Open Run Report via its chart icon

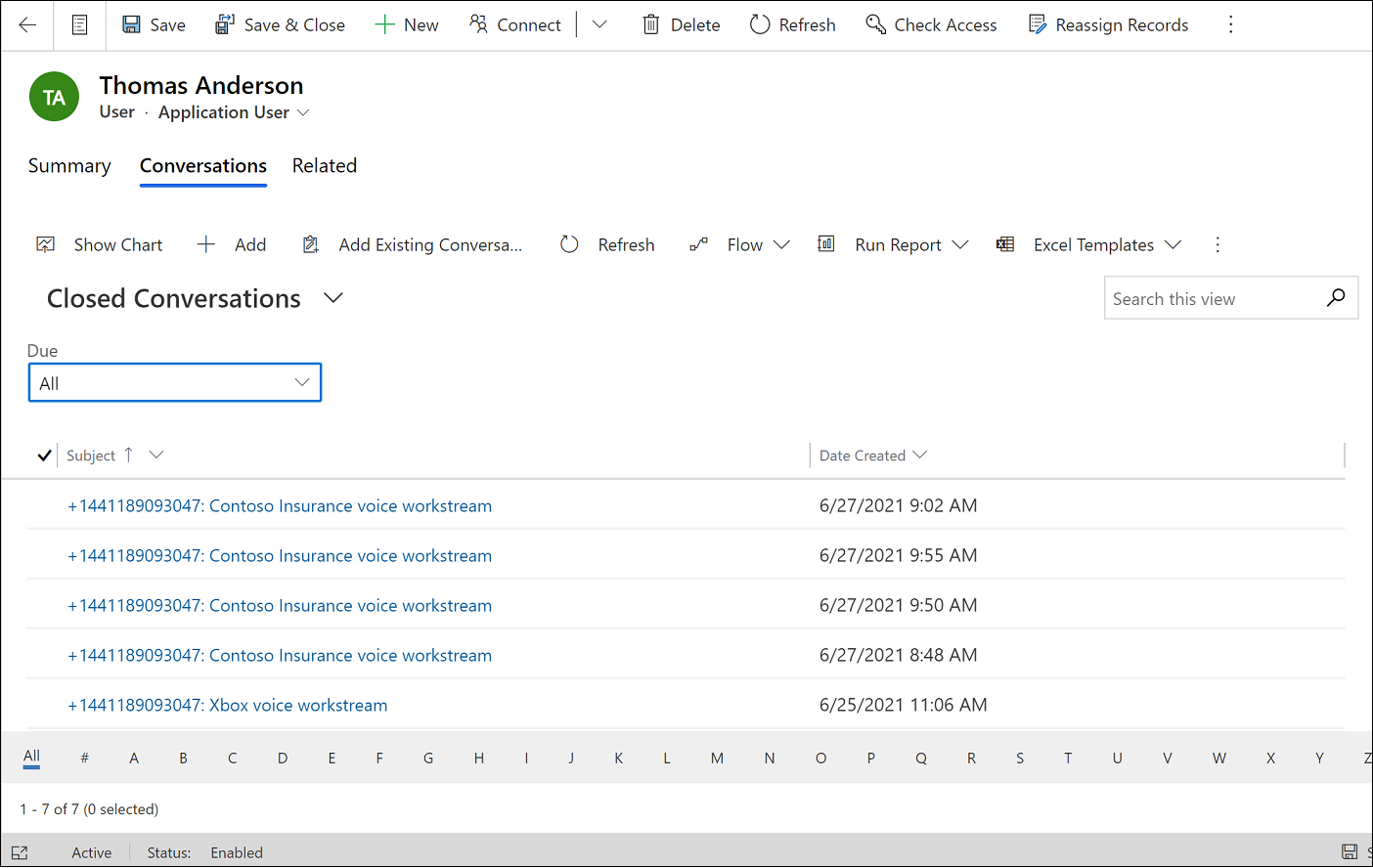(x=826, y=244)
